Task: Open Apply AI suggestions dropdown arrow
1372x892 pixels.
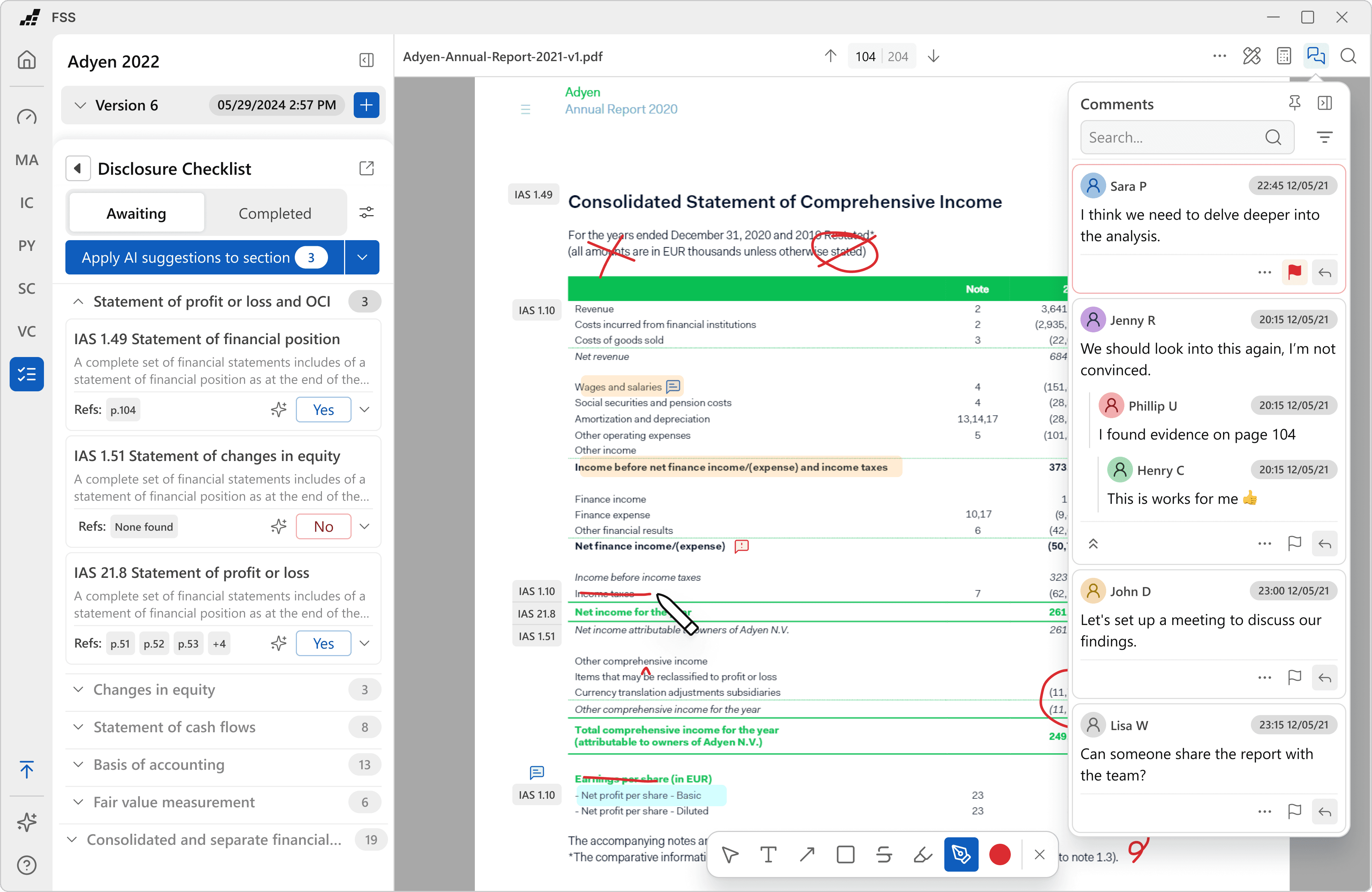Action: tap(362, 257)
